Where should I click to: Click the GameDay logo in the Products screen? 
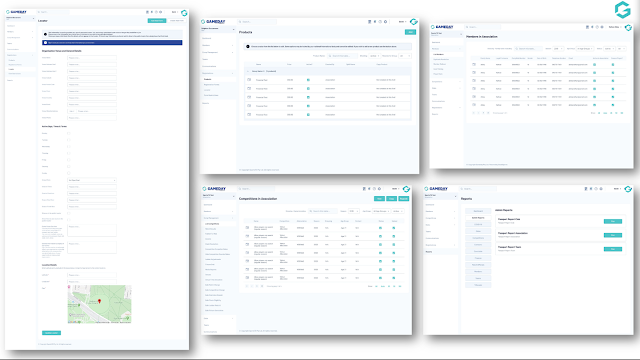pos(213,22)
